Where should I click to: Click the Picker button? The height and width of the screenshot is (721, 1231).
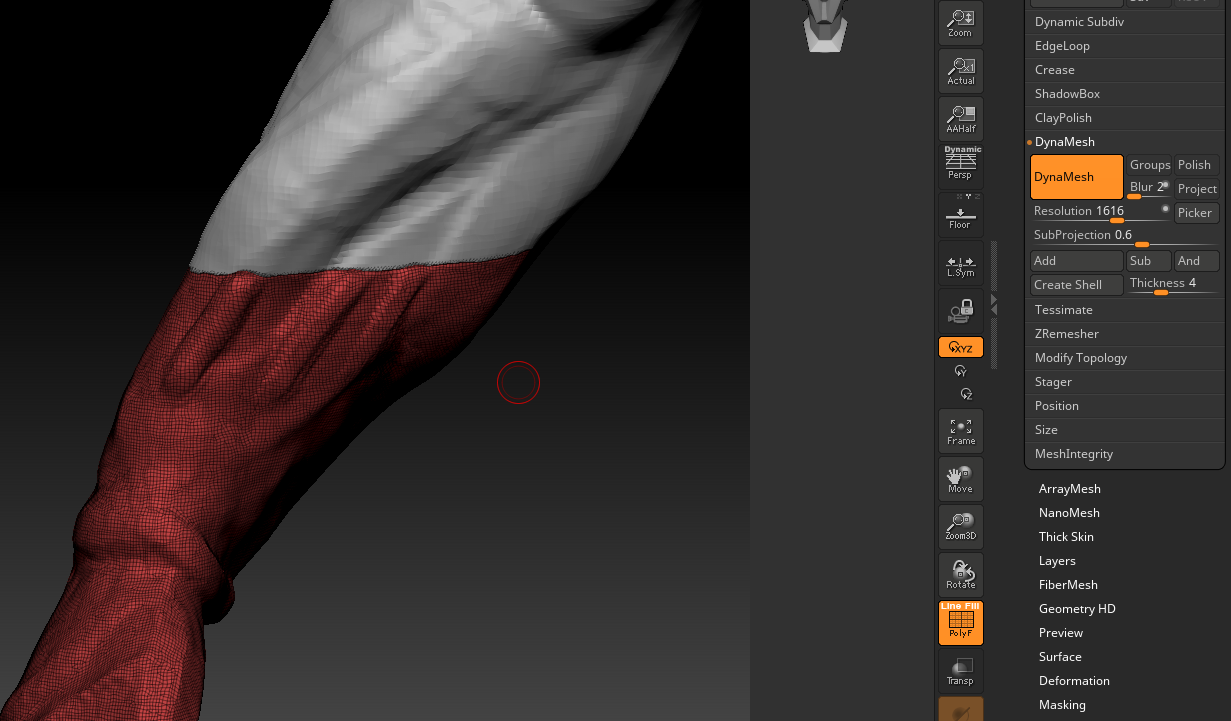coord(1197,213)
